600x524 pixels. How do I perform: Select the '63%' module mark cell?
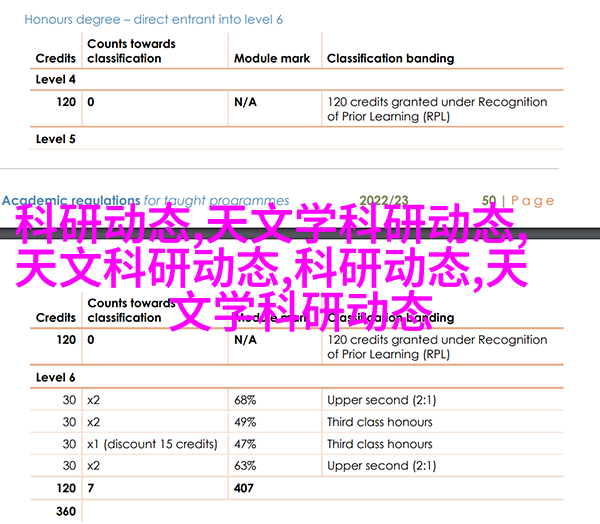pos(246,466)
